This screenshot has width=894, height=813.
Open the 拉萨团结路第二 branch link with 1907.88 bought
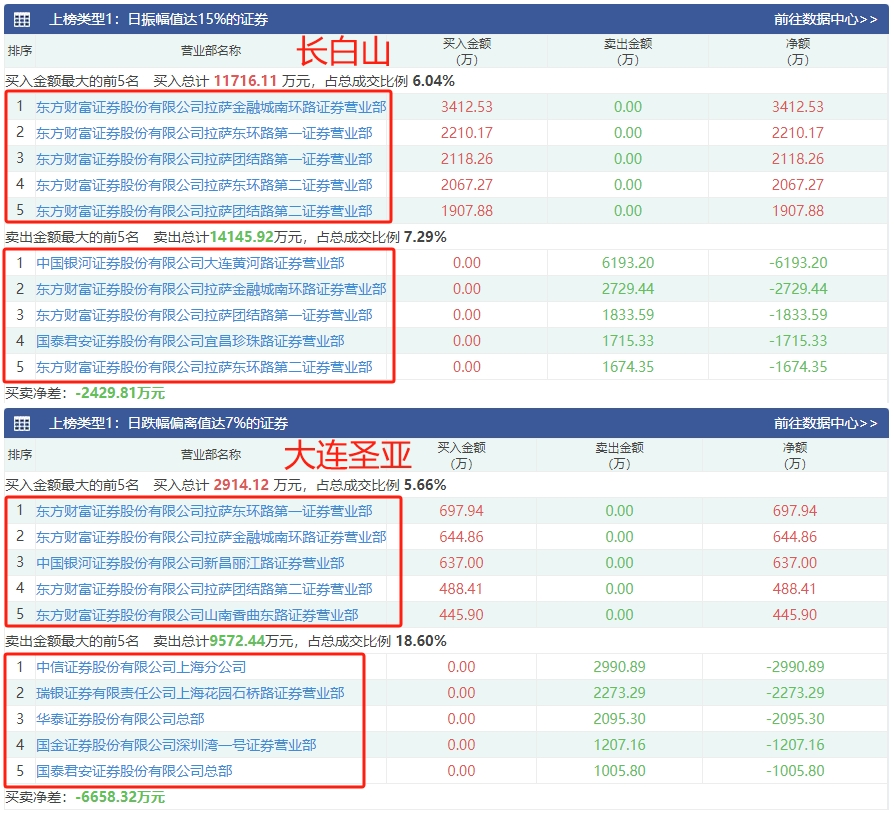click(204, 212)
